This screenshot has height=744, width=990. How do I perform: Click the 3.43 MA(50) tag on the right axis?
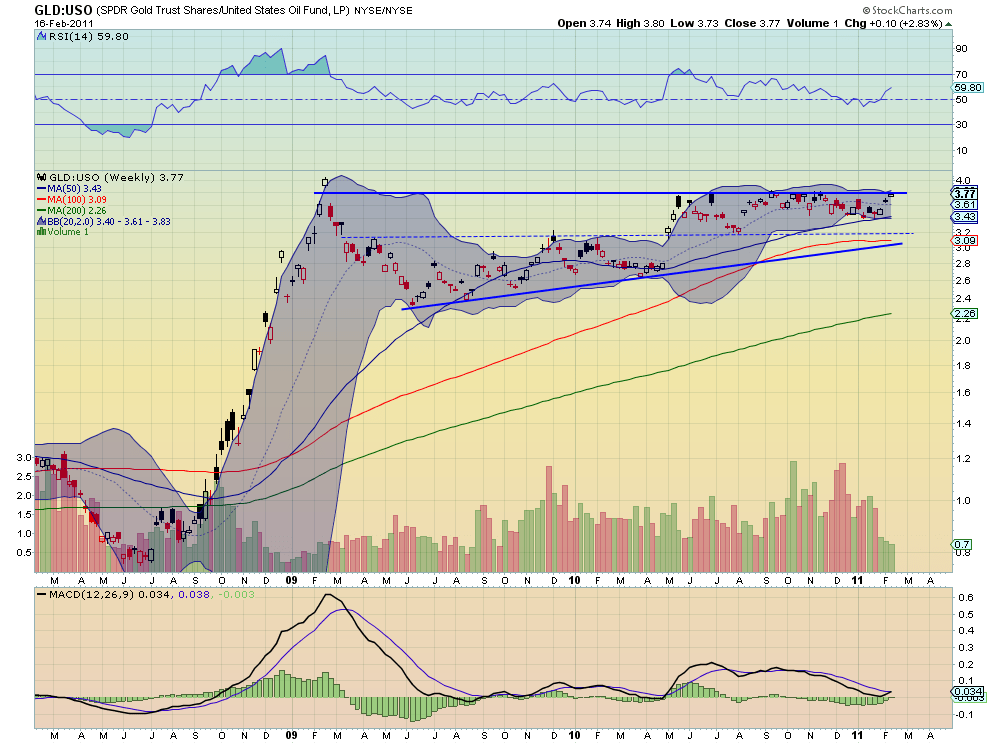tap(965, 217)
